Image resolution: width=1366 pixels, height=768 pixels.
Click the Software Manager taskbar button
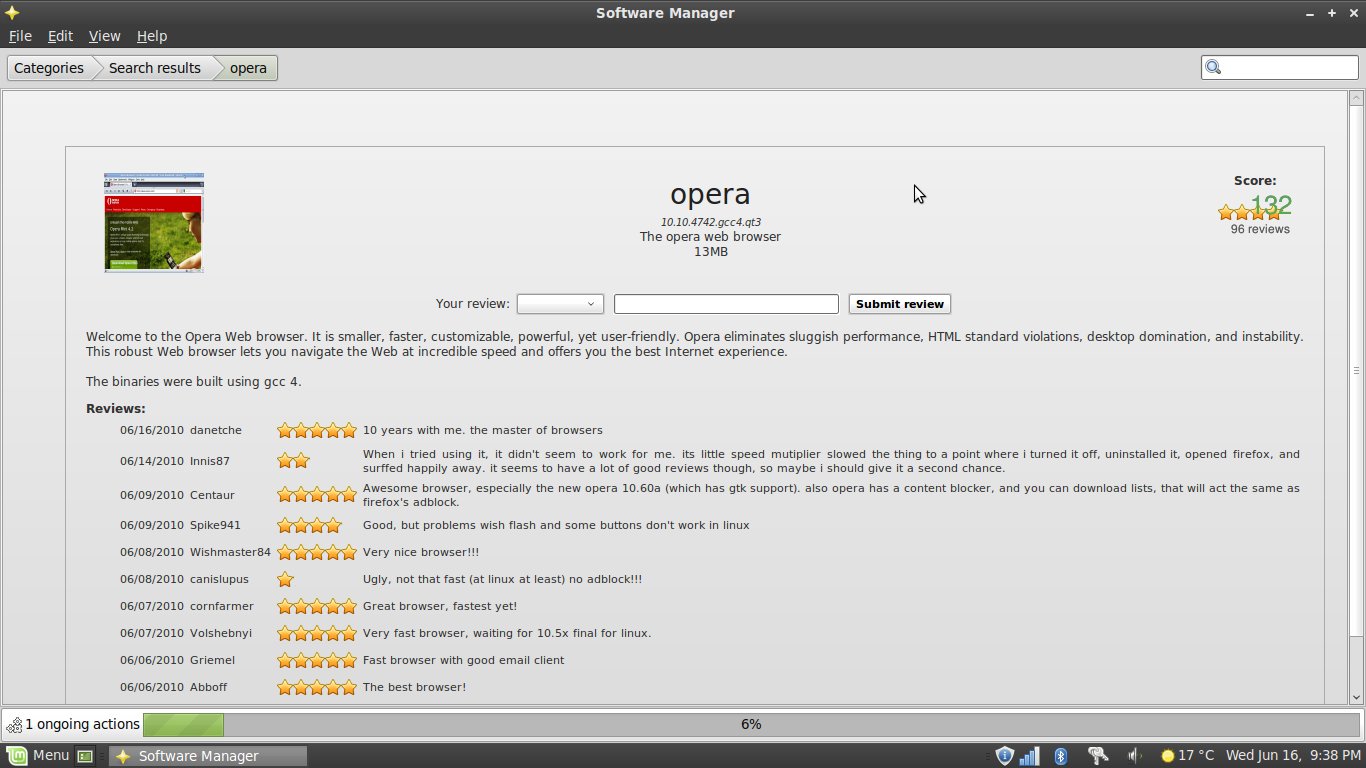pyautogui.click(x=207, y=756)
